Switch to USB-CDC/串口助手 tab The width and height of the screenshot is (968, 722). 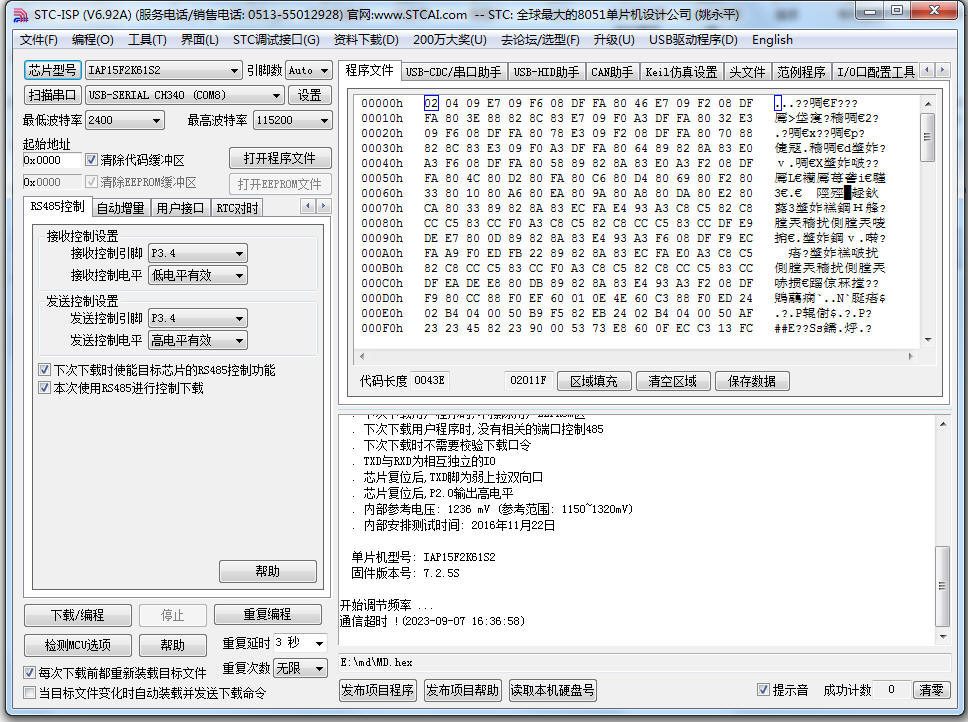[453, 72]
